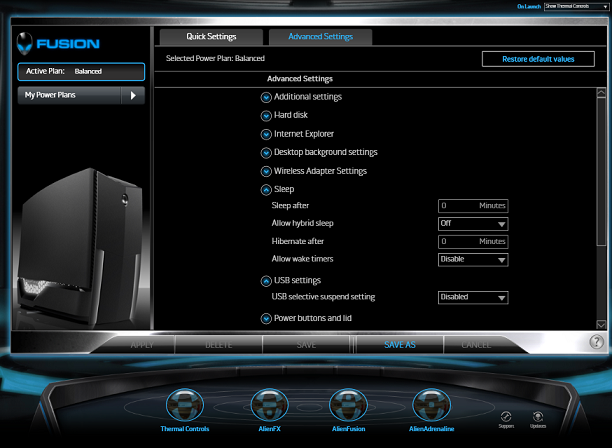Click the Alienware head logo
612x448 pixels.
pyautogui.click(x=25, y=43)
